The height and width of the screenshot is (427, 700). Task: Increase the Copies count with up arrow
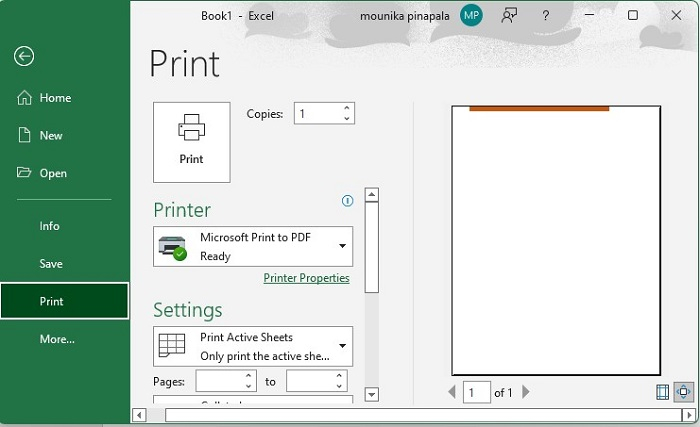coord(346,108)
